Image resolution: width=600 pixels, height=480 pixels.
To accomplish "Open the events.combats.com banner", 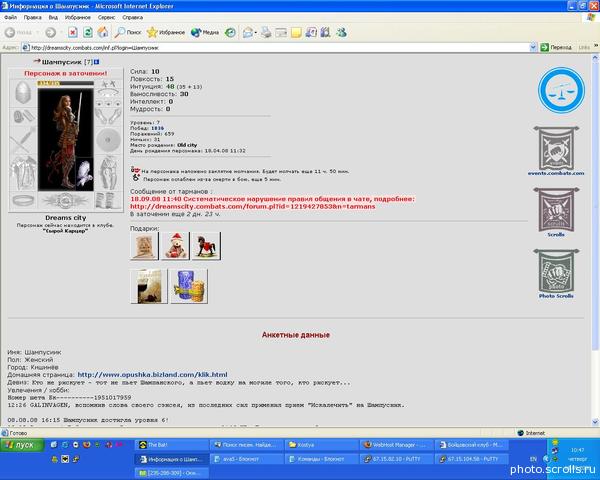I will pos(556,151).
